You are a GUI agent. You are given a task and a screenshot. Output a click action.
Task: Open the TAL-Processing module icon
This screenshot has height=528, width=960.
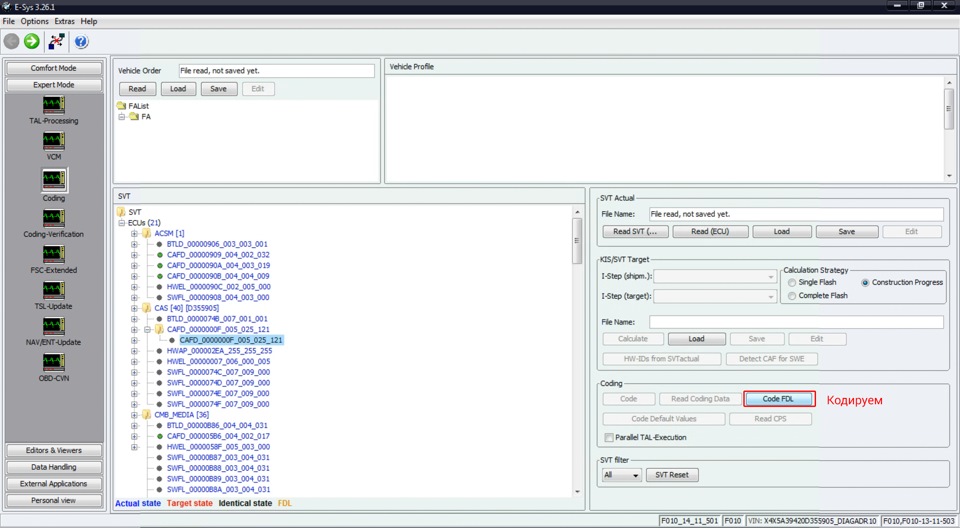click(54, 105)
